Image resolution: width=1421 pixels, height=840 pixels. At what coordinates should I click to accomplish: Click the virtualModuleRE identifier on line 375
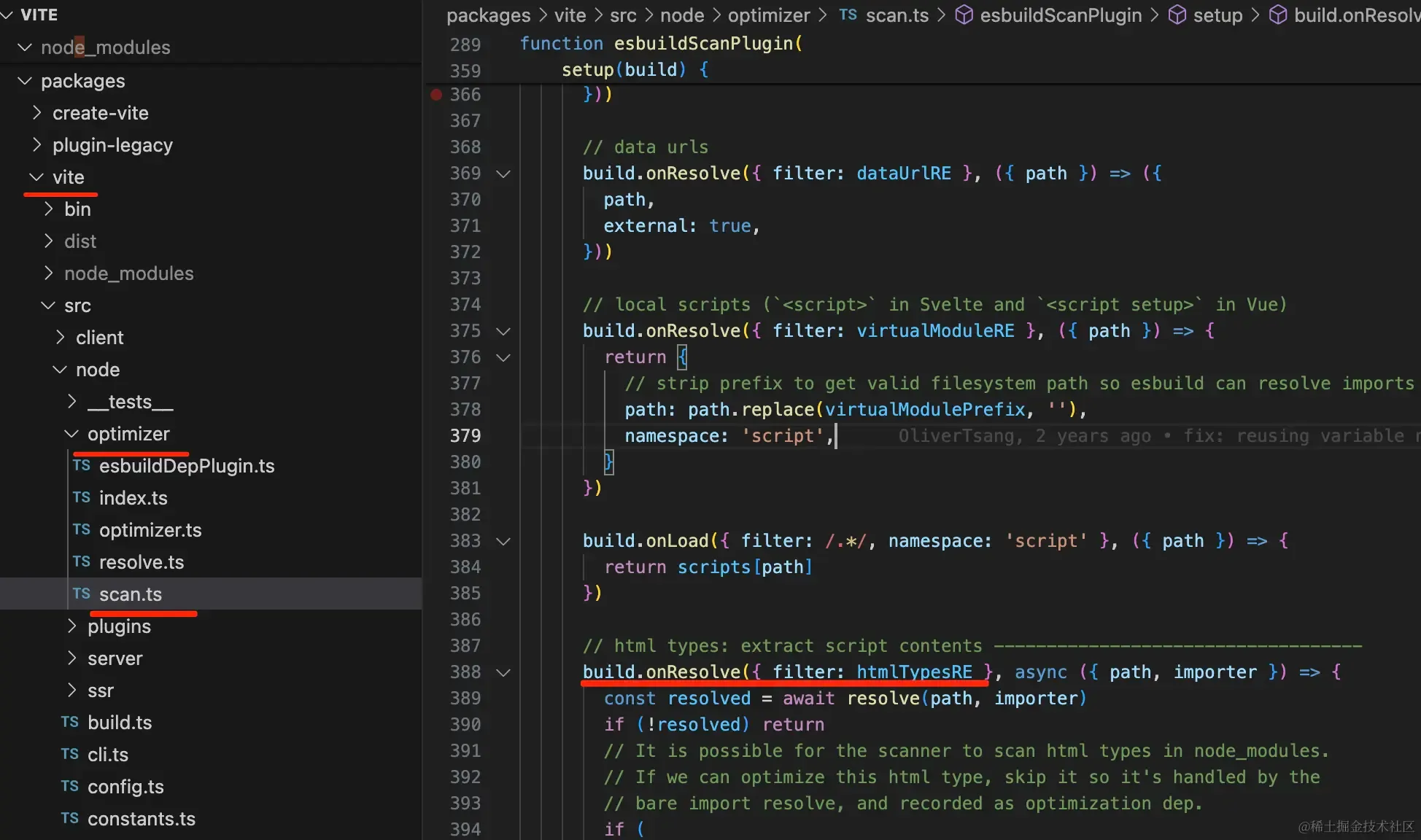pyautogui.click(x=935, y=331)
